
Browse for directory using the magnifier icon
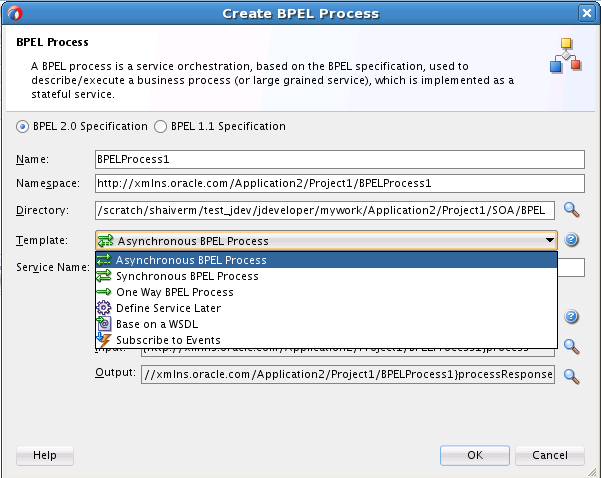571,210
